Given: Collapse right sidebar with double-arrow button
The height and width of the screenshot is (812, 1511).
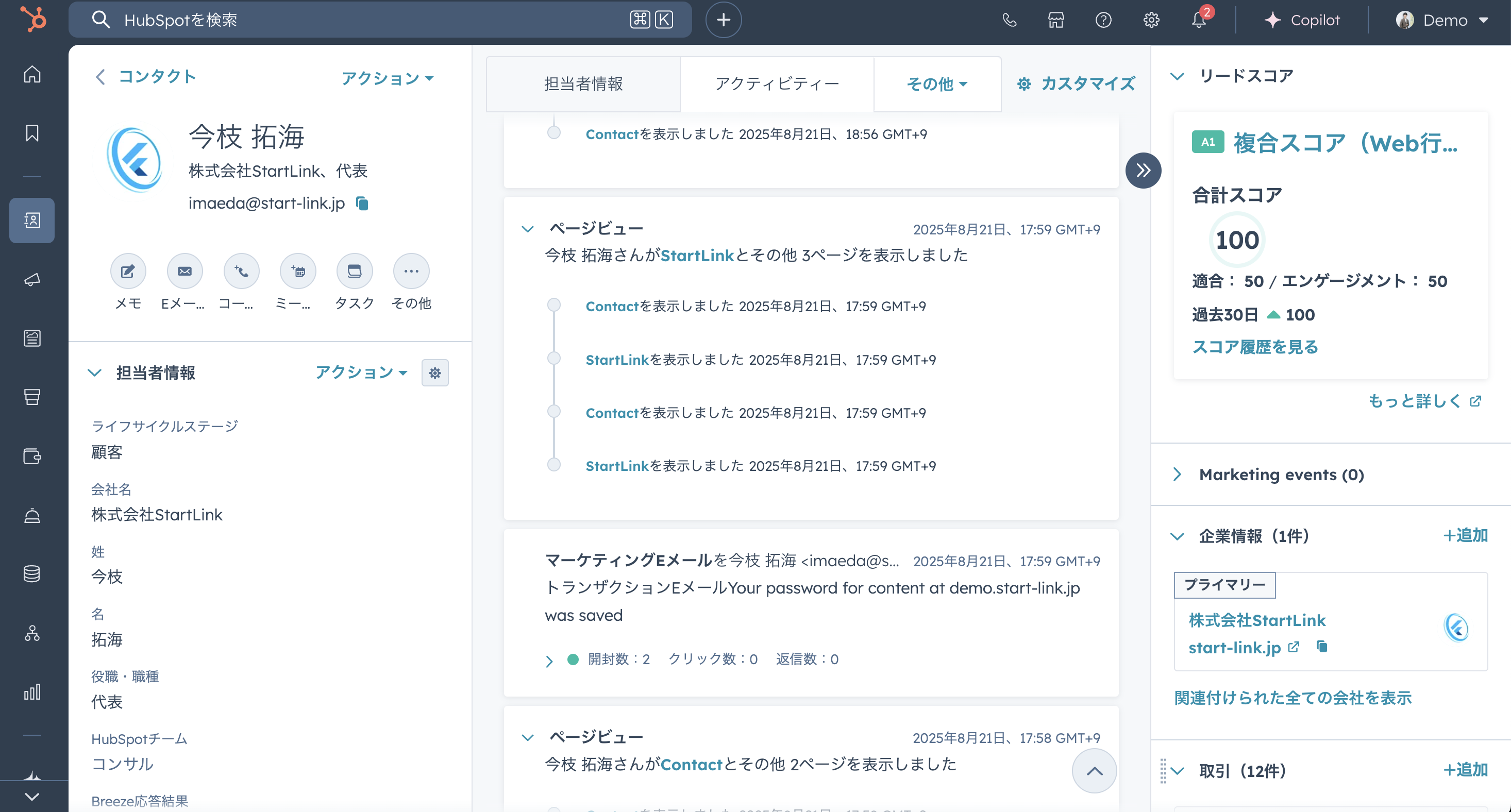Looking at the screenshot, I should (x=1143, y=171).
